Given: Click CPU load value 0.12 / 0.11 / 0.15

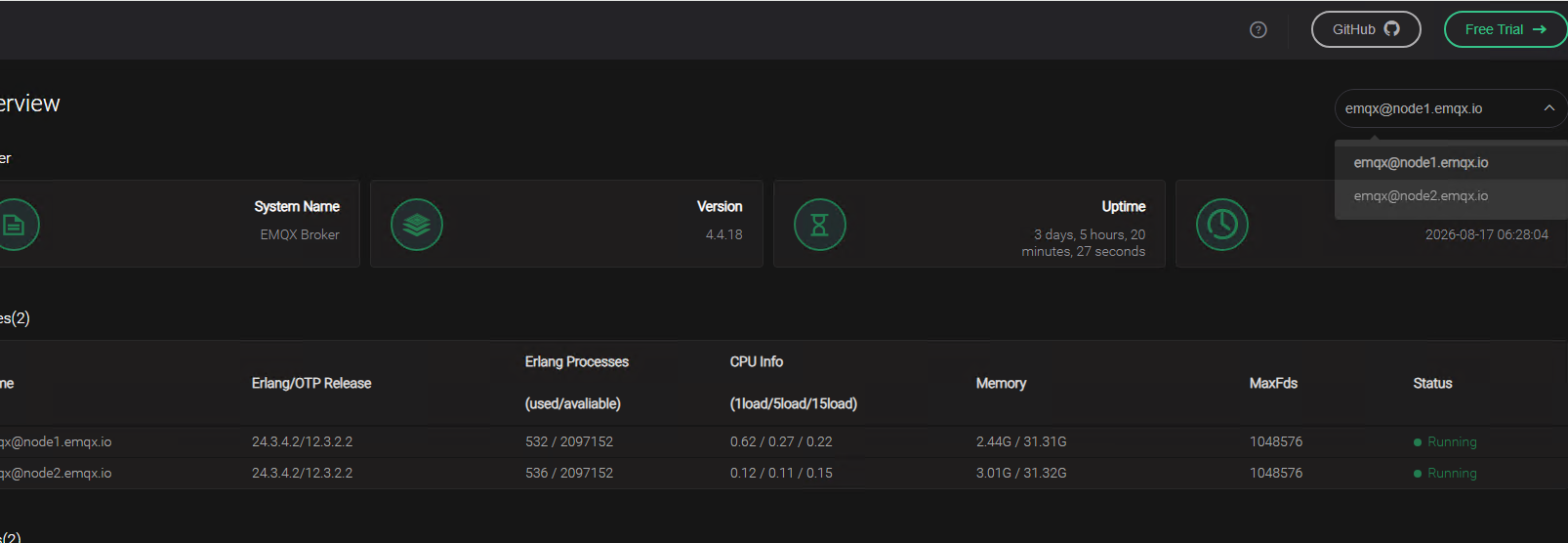Looking at the screenshot, I should (781, 473).
